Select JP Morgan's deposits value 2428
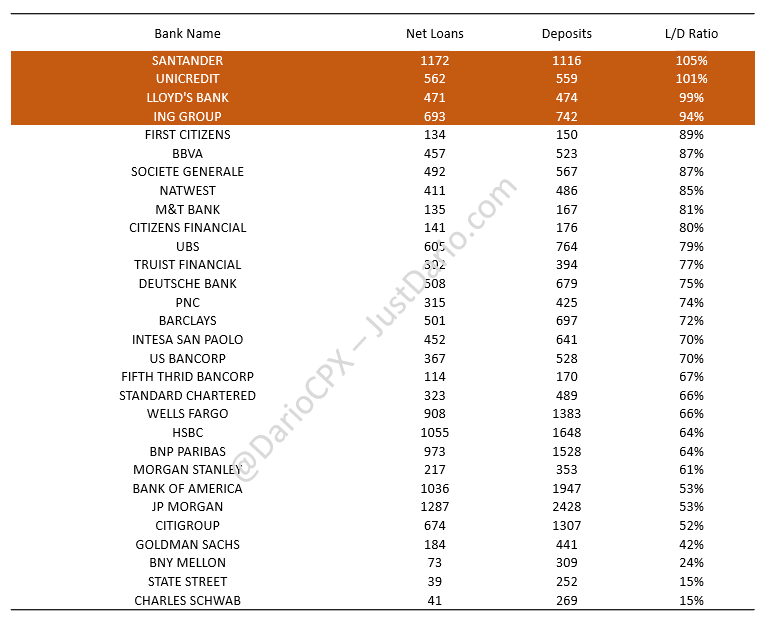This screenshot has height=622, width=772. pyautogui.click(x=566, y=507)
